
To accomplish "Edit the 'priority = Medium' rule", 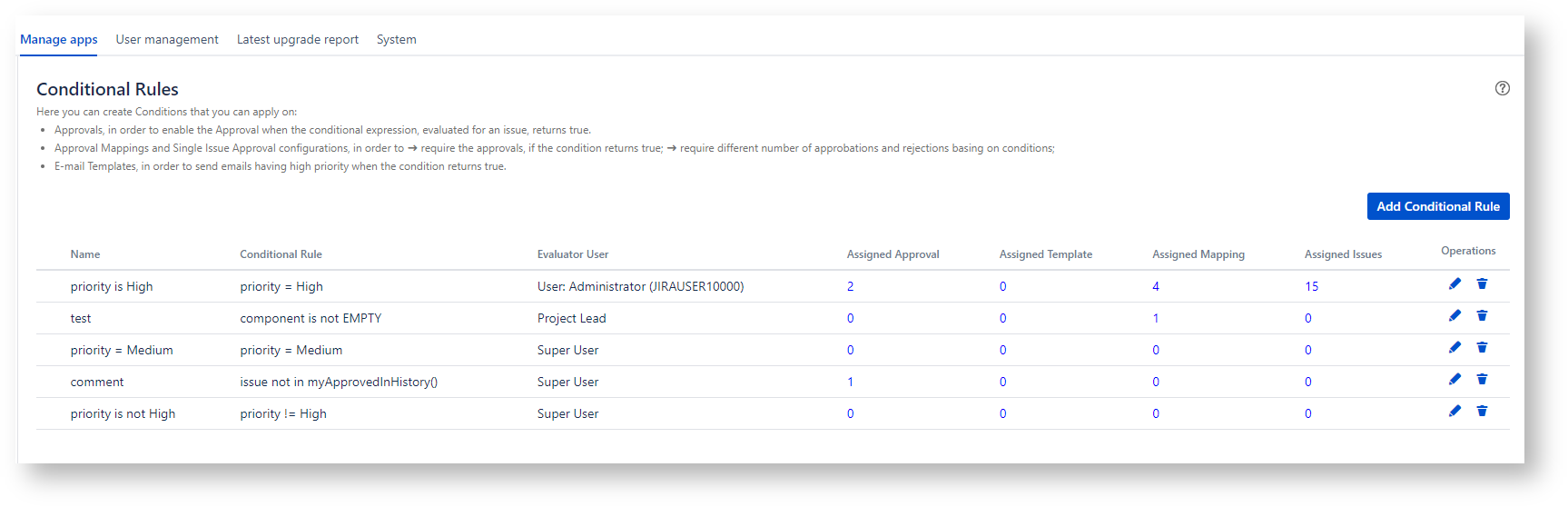I will tap(1455, 348).
